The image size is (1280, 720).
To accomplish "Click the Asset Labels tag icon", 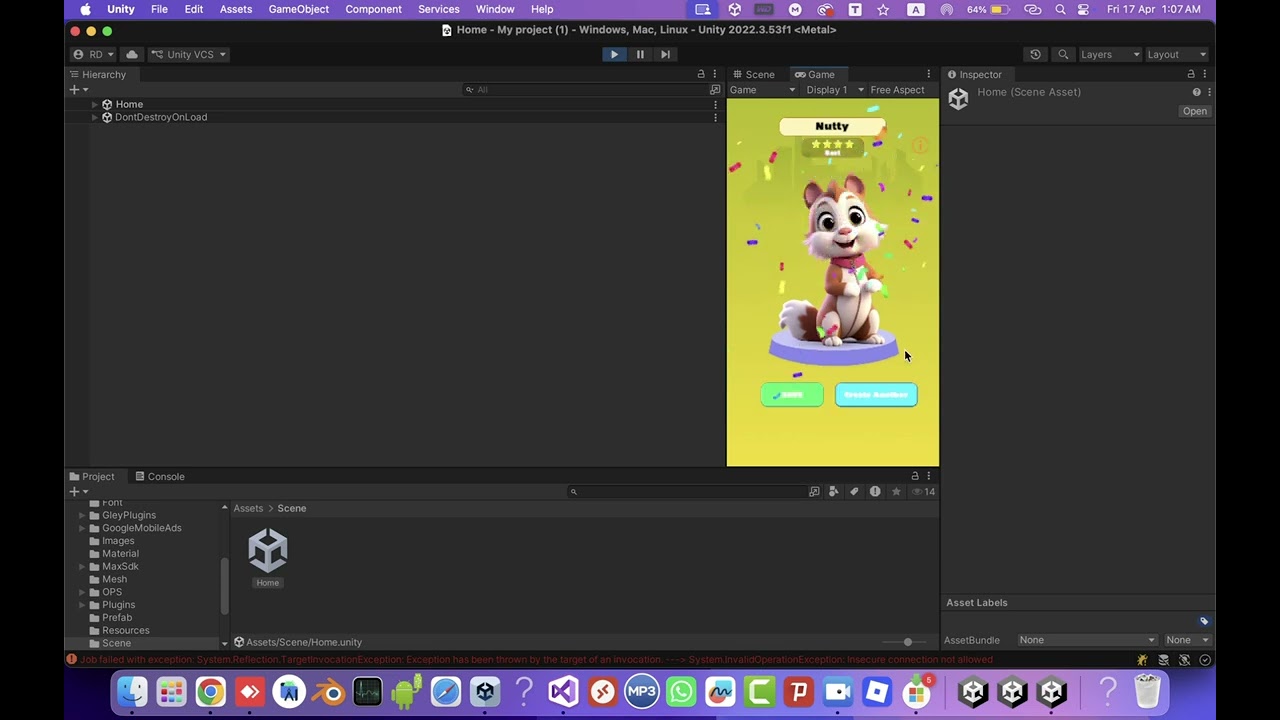I will [x=1204, y=621].
